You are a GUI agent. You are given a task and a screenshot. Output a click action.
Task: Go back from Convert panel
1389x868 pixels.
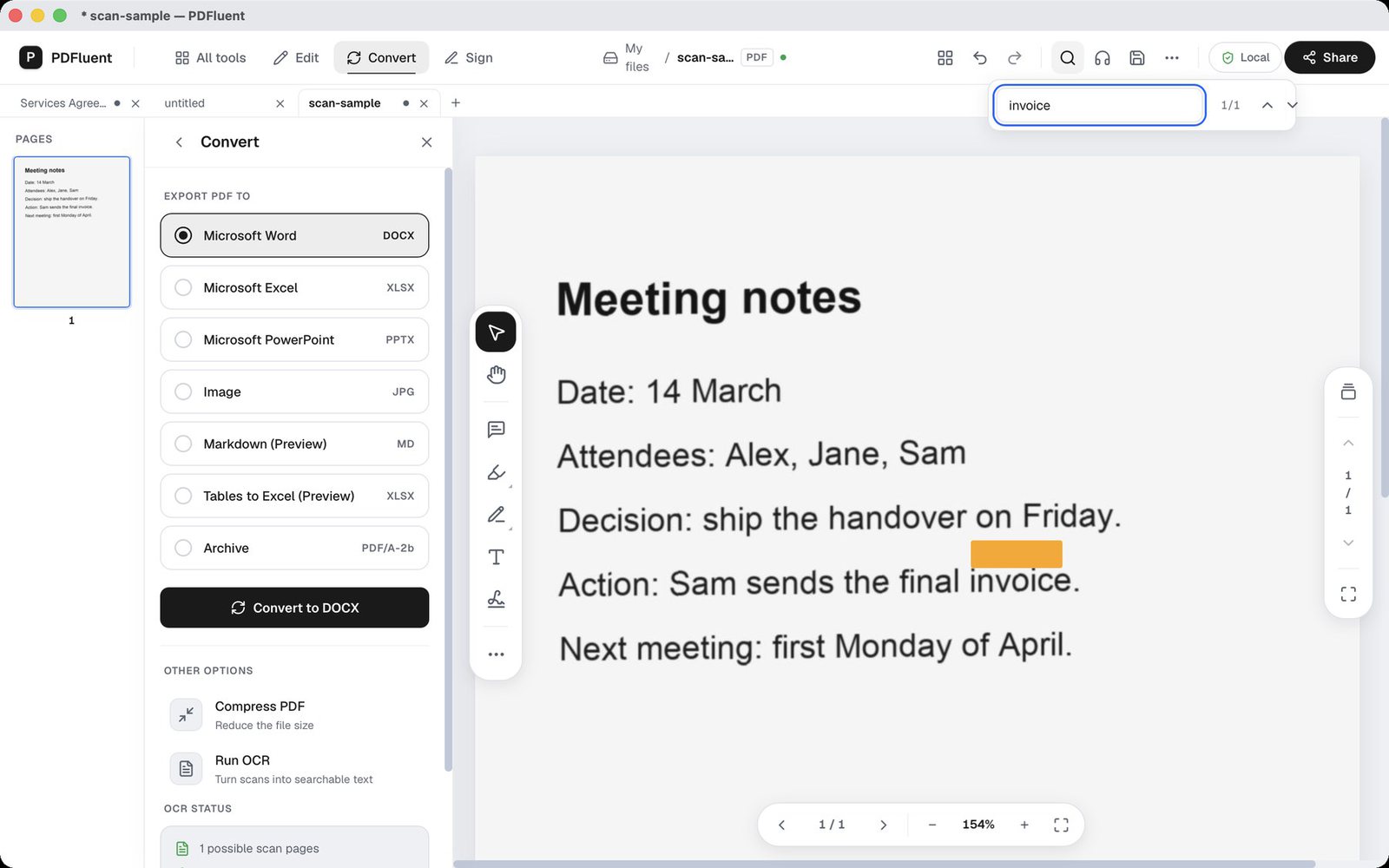(179, 142)
